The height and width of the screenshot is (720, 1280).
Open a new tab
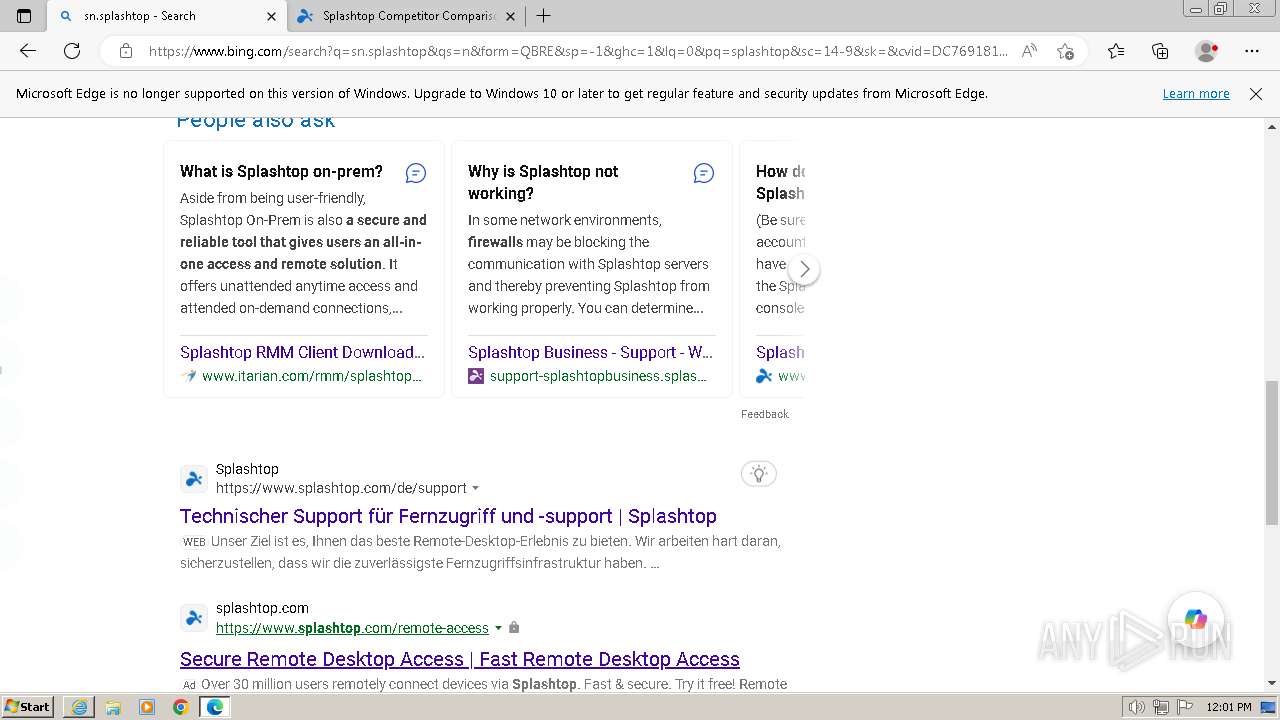tap(543, 16)
